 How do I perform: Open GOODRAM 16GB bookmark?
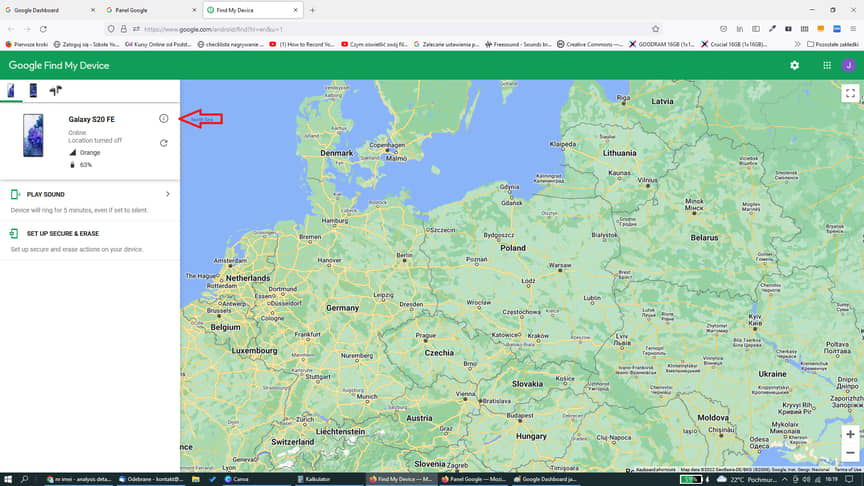(662, 44)
